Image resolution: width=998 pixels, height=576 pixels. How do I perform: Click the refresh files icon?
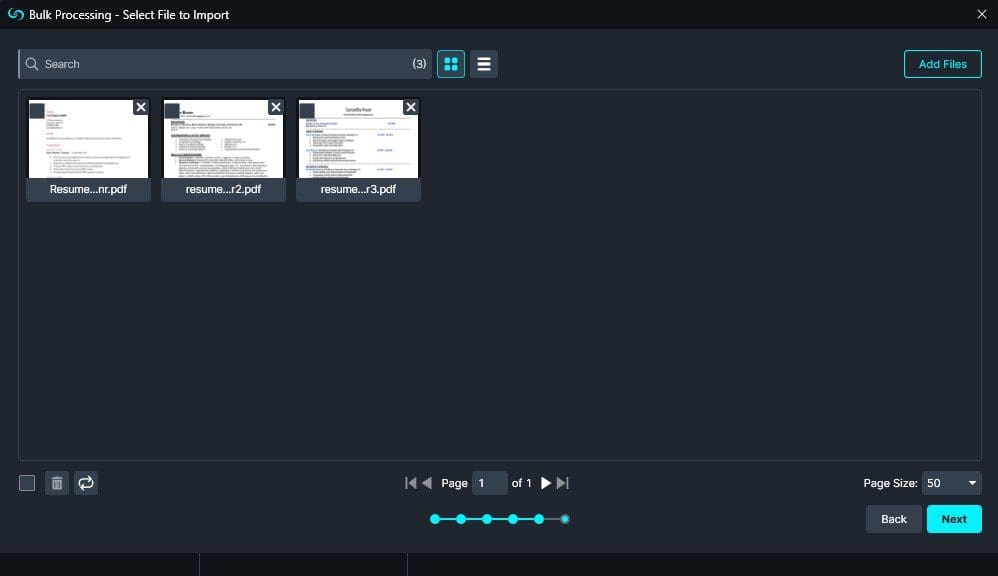click(86, 483)
